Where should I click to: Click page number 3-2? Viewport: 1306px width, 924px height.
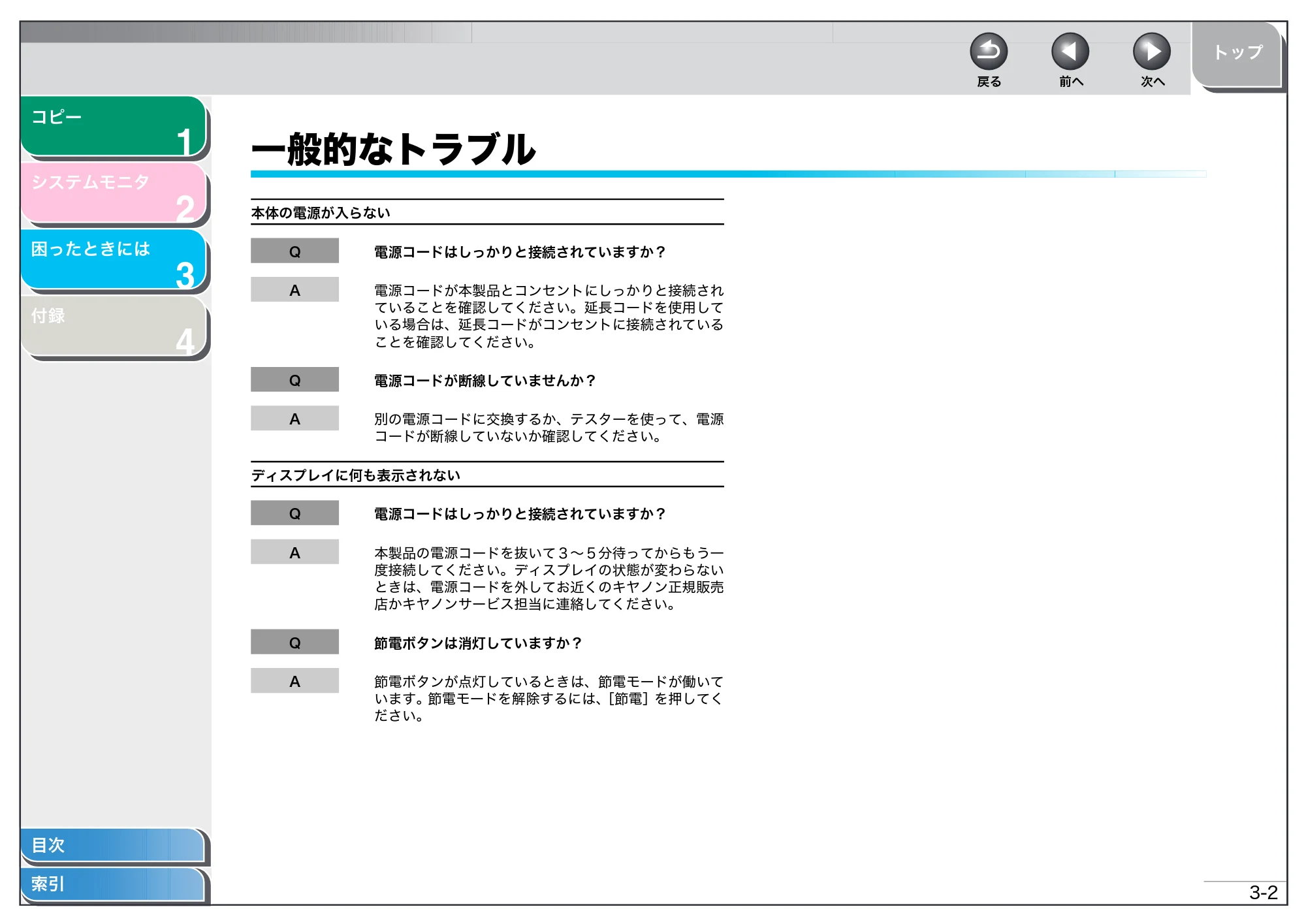[1263, 893]
